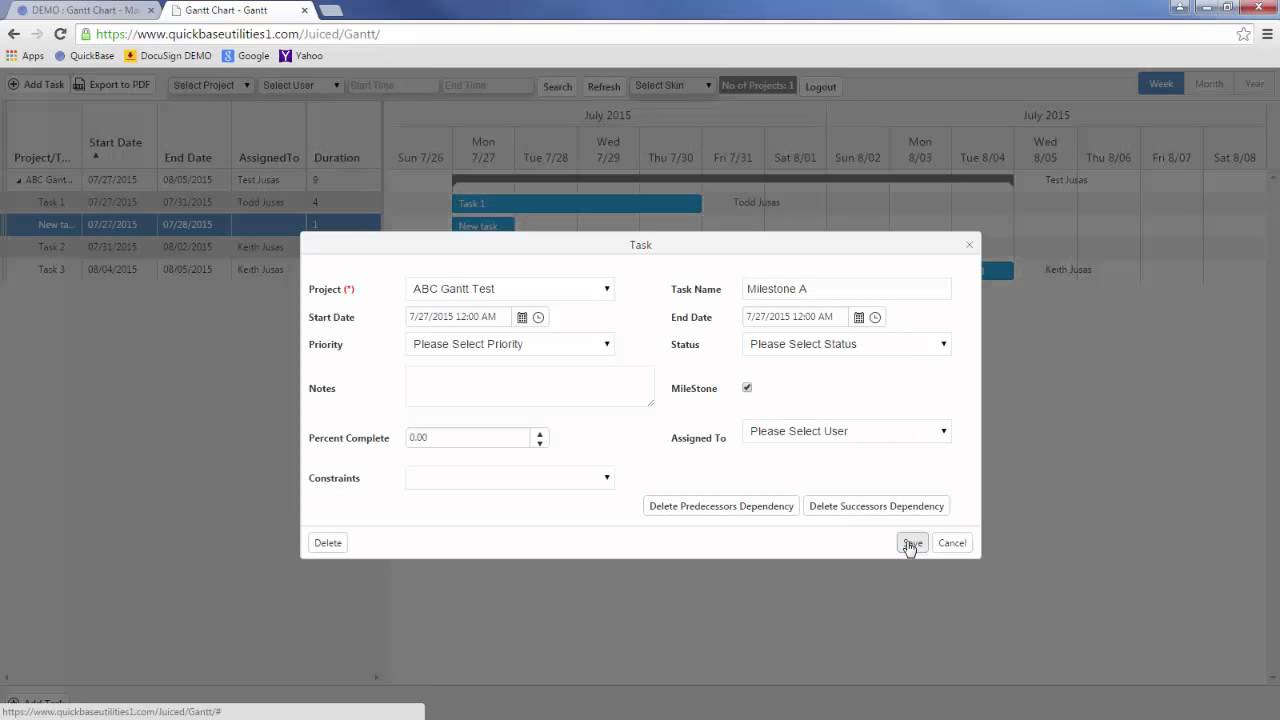Viewport: 1280px width, 720px height.
Task: Open the Start Date clock time picker
Action: coord(538,317)
